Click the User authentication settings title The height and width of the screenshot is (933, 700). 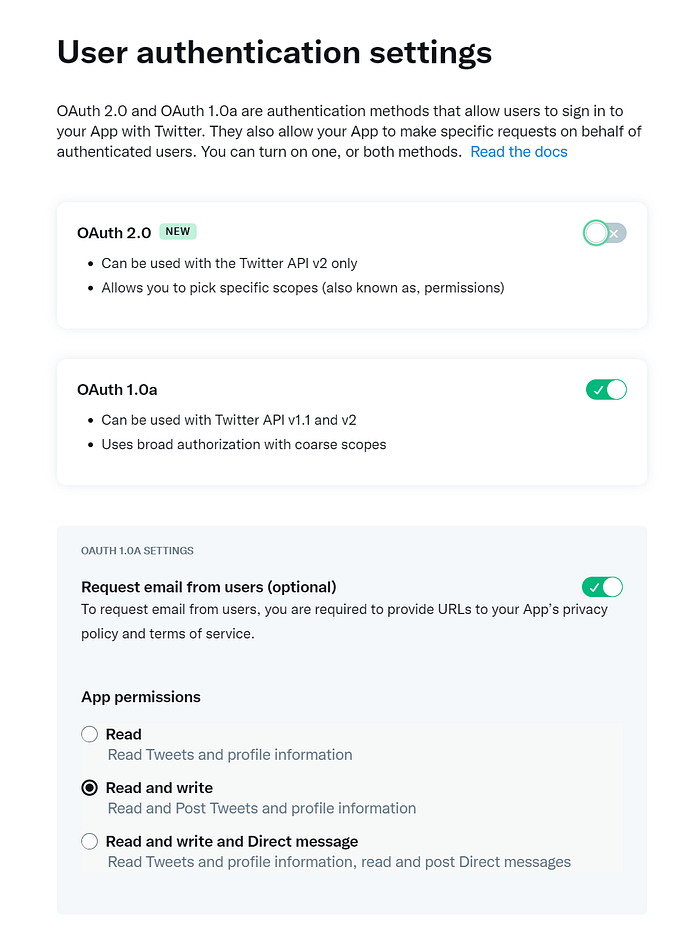point(274,52)
